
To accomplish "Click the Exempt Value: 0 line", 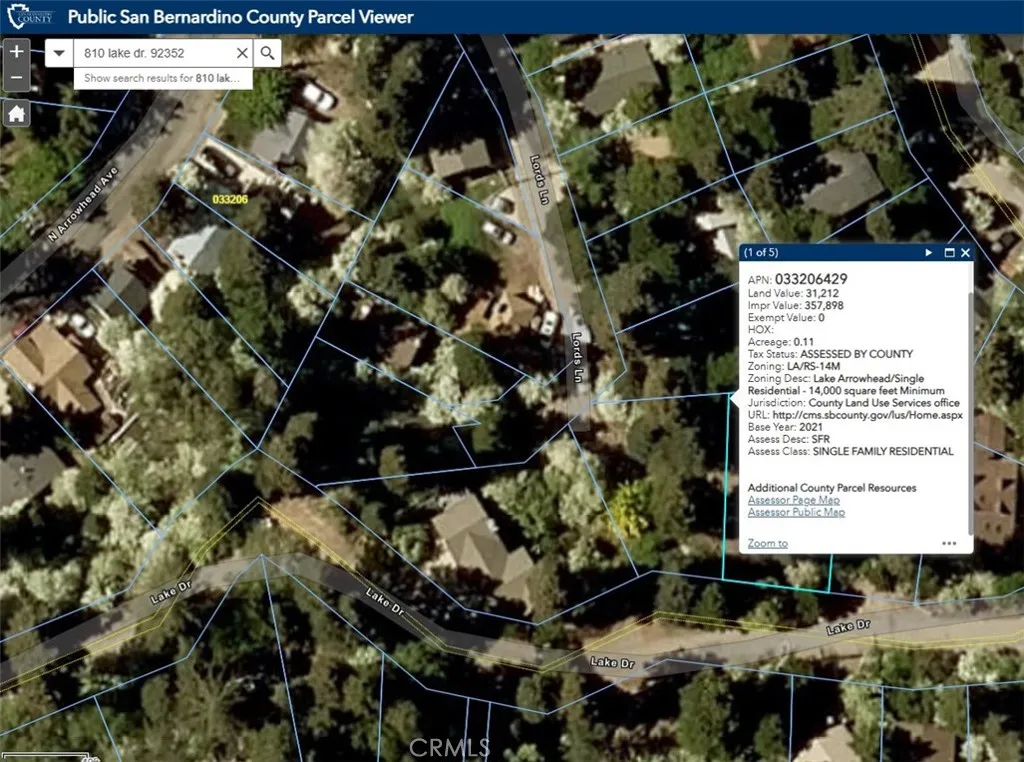I will (x=786, y=318).
